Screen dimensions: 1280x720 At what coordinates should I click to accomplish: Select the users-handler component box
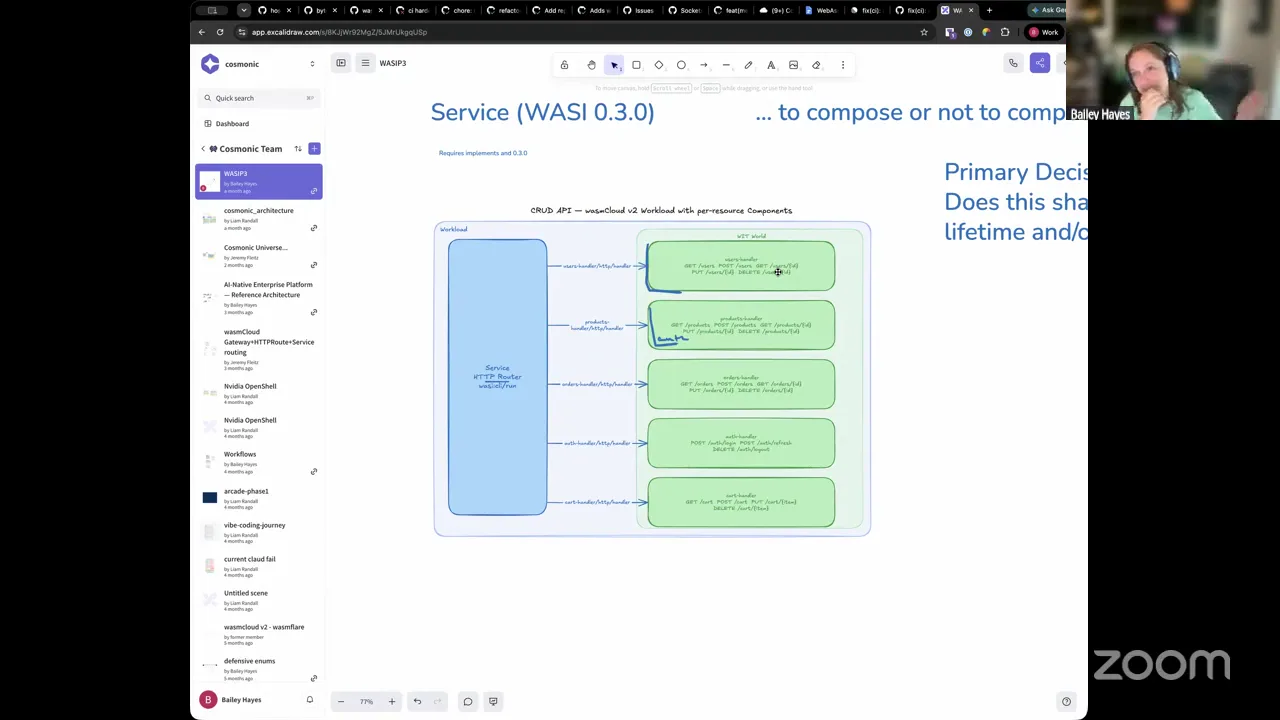pyautogui.click(x=741, y=266)
